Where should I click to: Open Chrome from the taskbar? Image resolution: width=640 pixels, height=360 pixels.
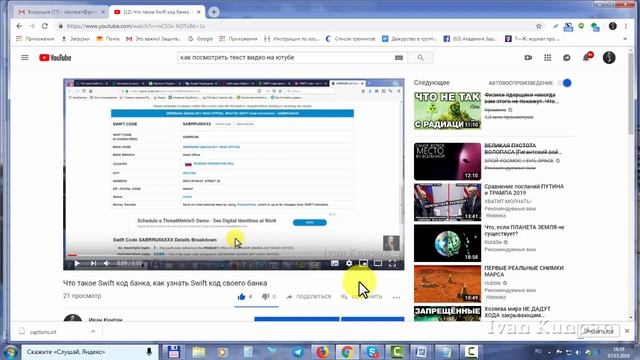point(347,352)
